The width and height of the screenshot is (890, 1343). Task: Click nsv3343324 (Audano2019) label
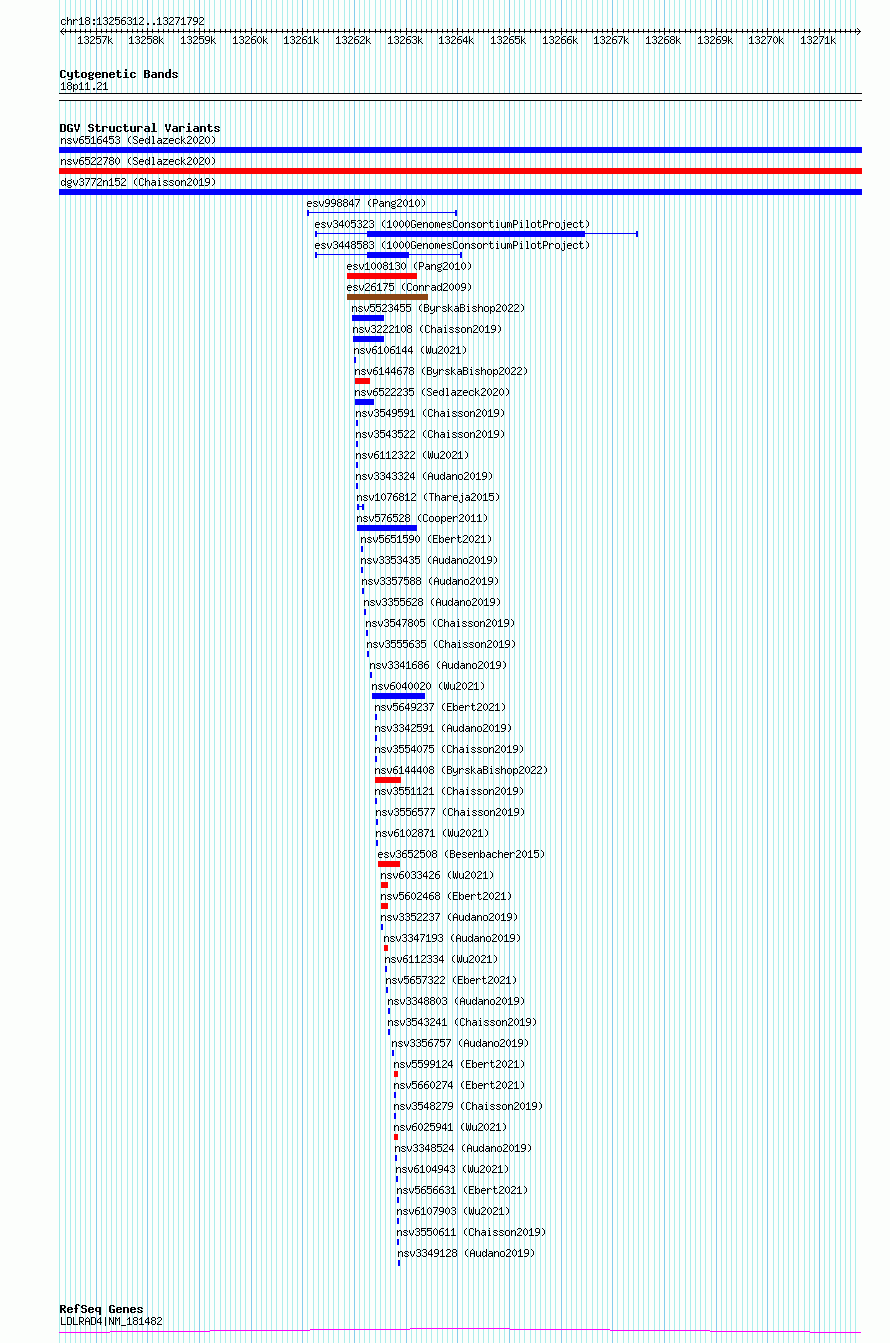coord(425,476)
